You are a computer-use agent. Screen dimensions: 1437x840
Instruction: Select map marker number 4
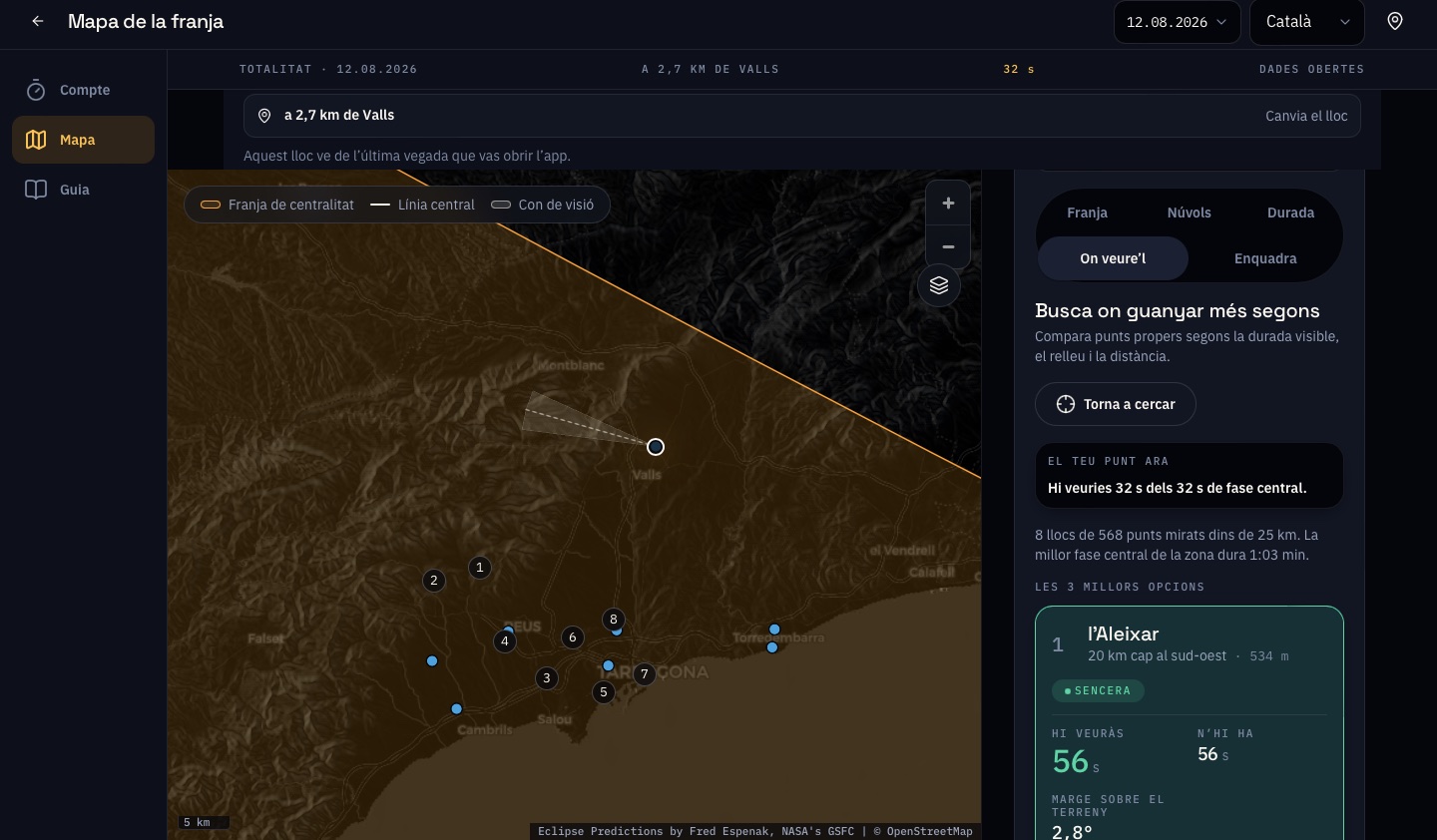click(505, 640)
